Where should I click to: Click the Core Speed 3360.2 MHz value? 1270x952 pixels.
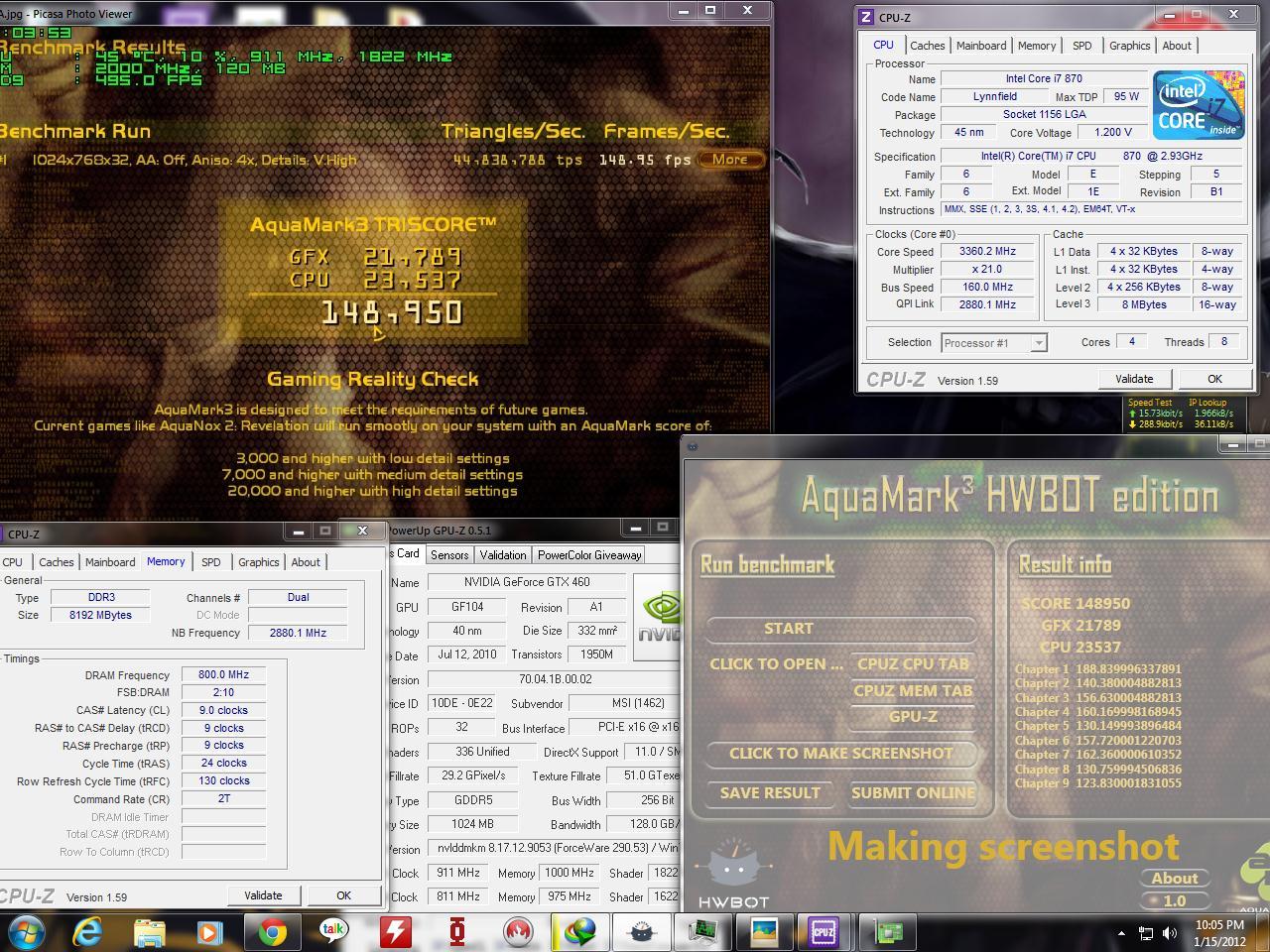click(987, 252)
